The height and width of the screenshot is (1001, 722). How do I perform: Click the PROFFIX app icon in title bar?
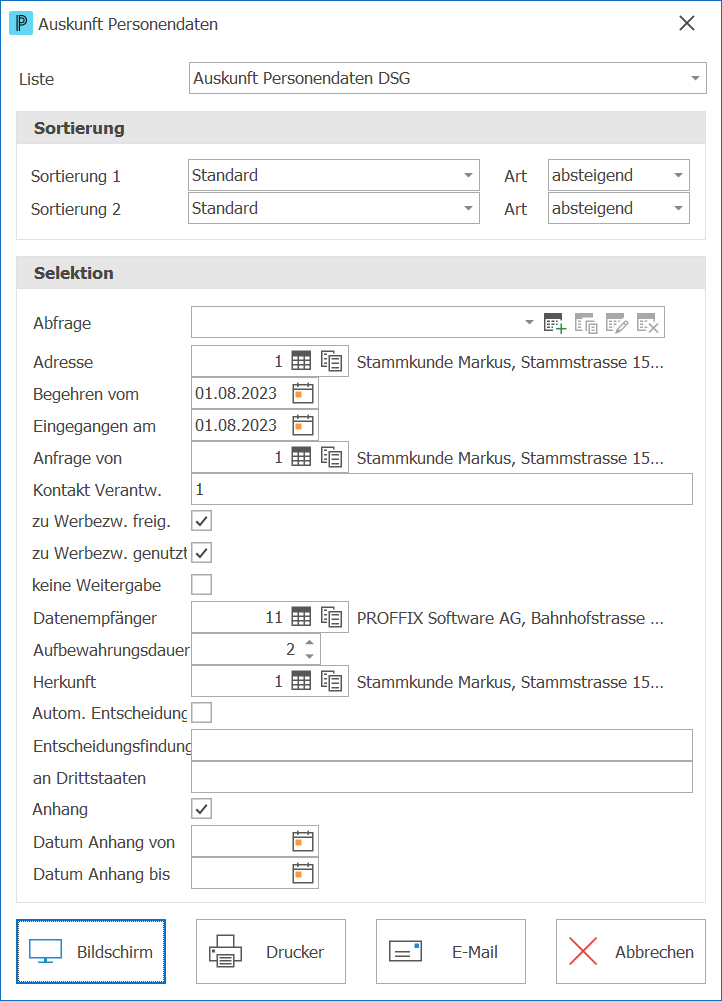(x=20, y=24)
